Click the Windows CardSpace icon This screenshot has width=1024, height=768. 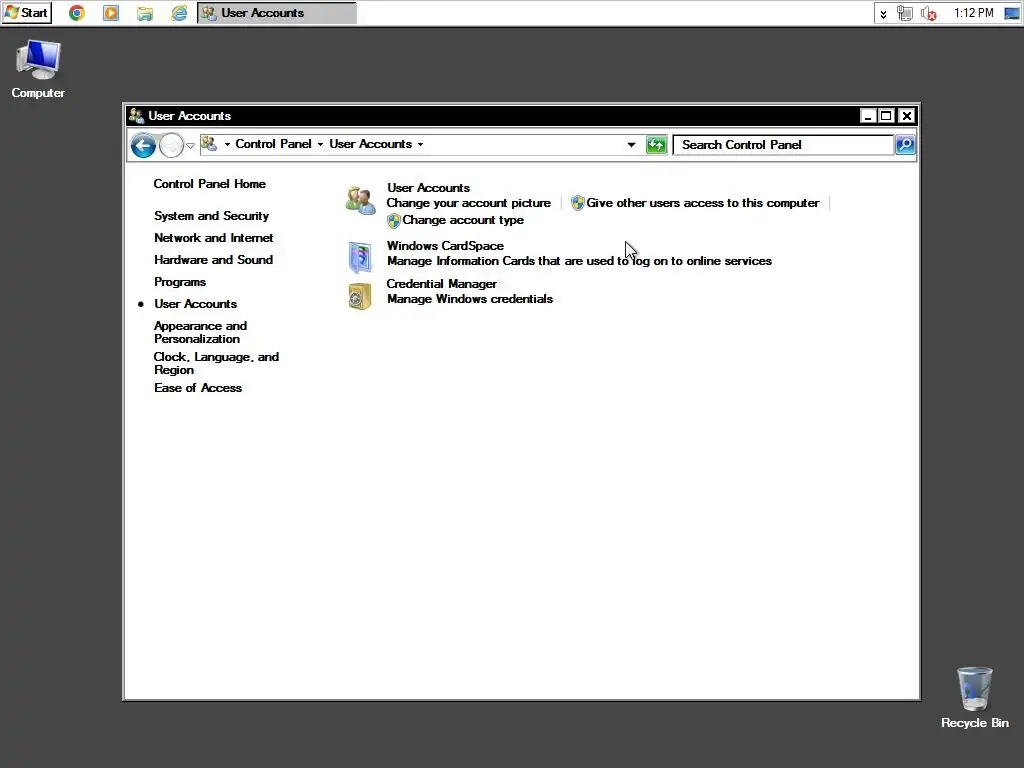[x=360, y=257]
